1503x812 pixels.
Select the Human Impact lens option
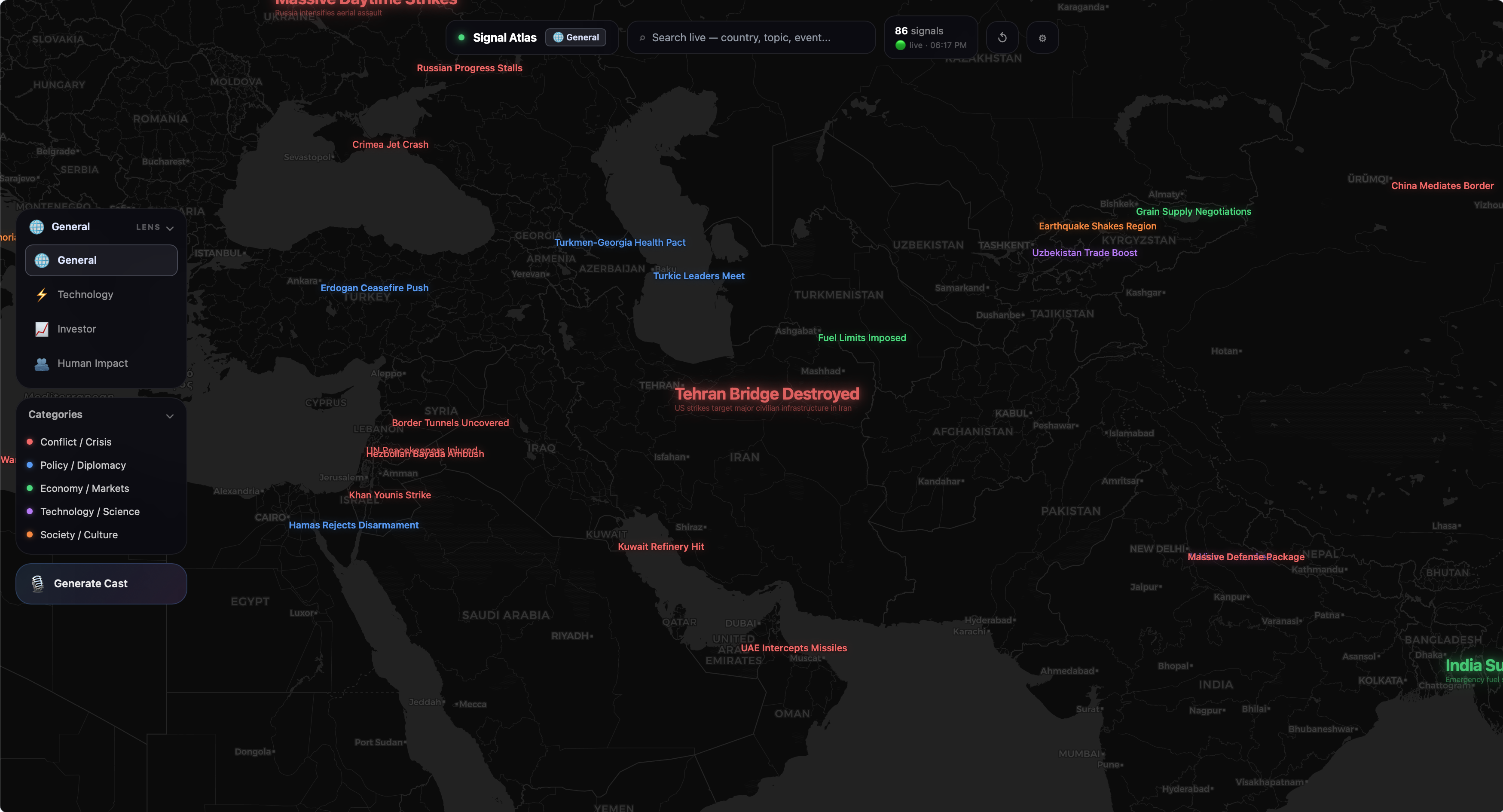92,363
